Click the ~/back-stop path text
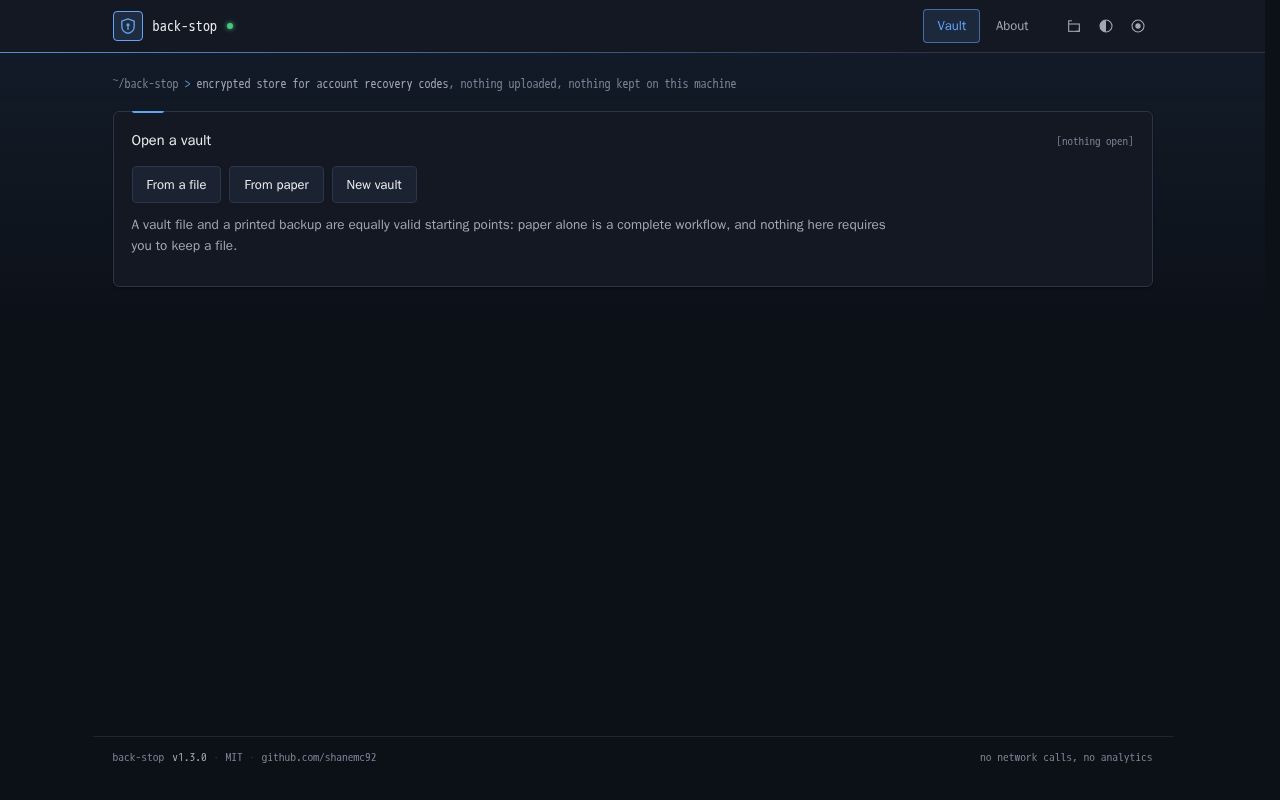This screenshot has height=800, width=1280. (x=146, y=84)
